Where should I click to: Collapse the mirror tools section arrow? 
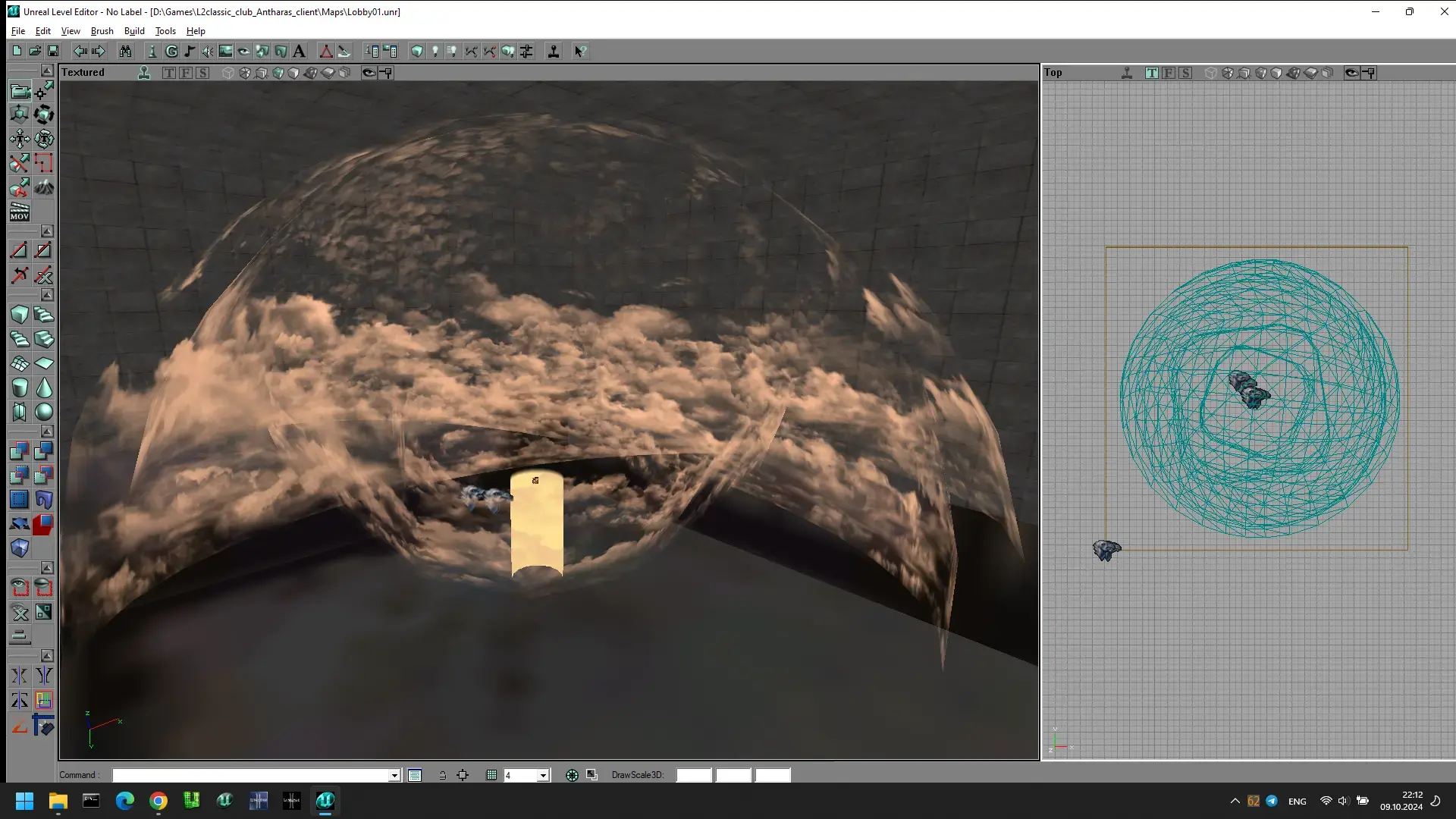(47, 656)
